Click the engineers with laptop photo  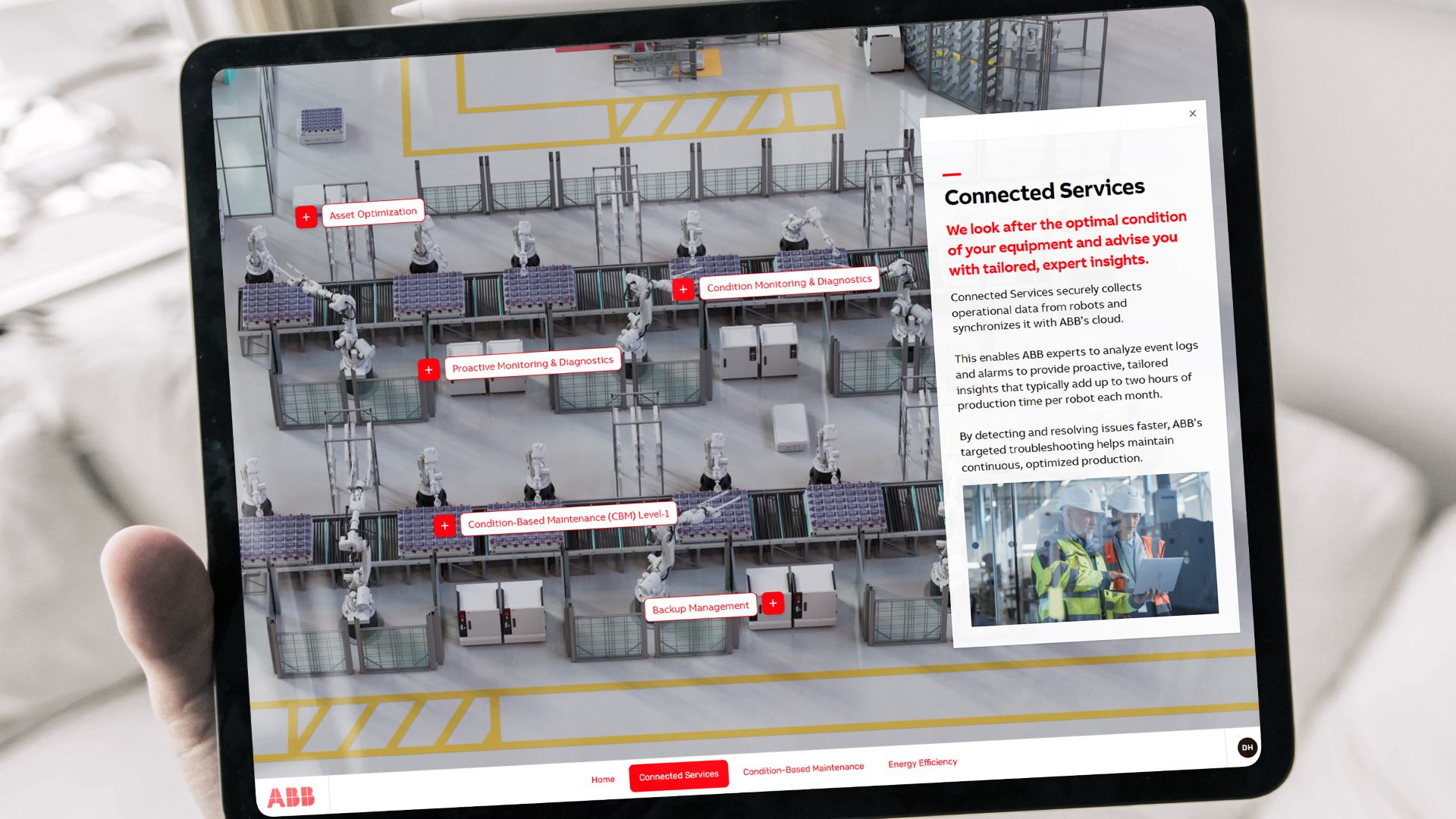(1090, 549)
